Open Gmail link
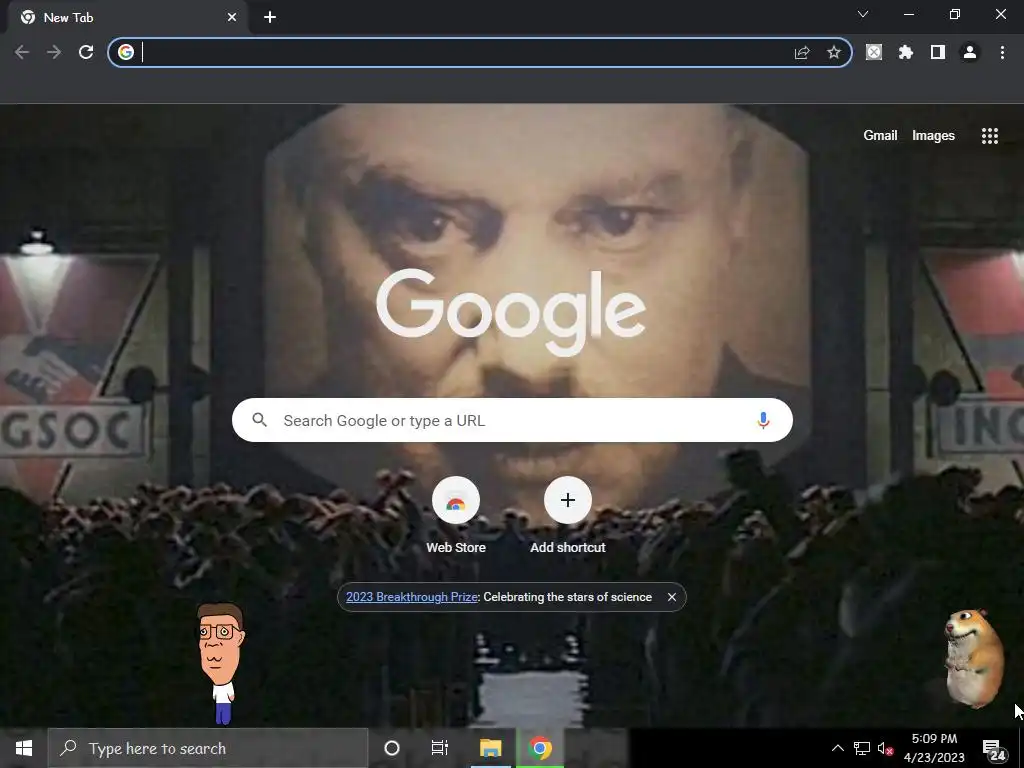Viewport: 1024px width, 768px height. pyautogui.click(x=880, y=135)
